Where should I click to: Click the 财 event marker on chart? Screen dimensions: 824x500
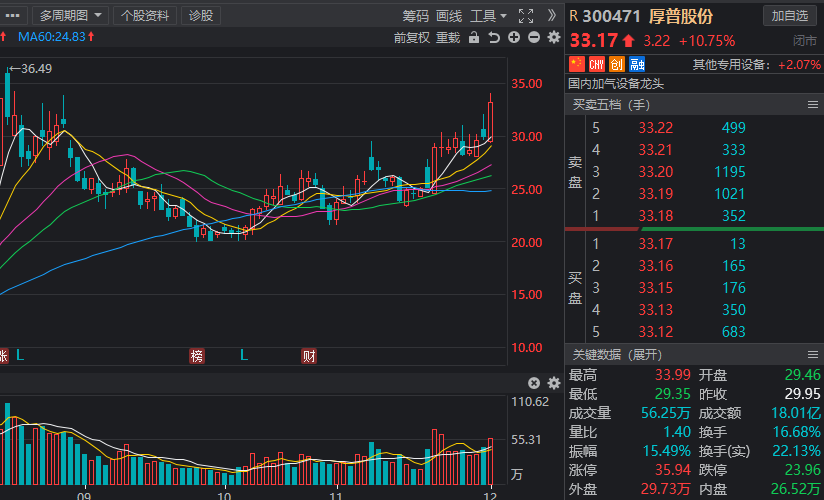[x=309, y=355]
